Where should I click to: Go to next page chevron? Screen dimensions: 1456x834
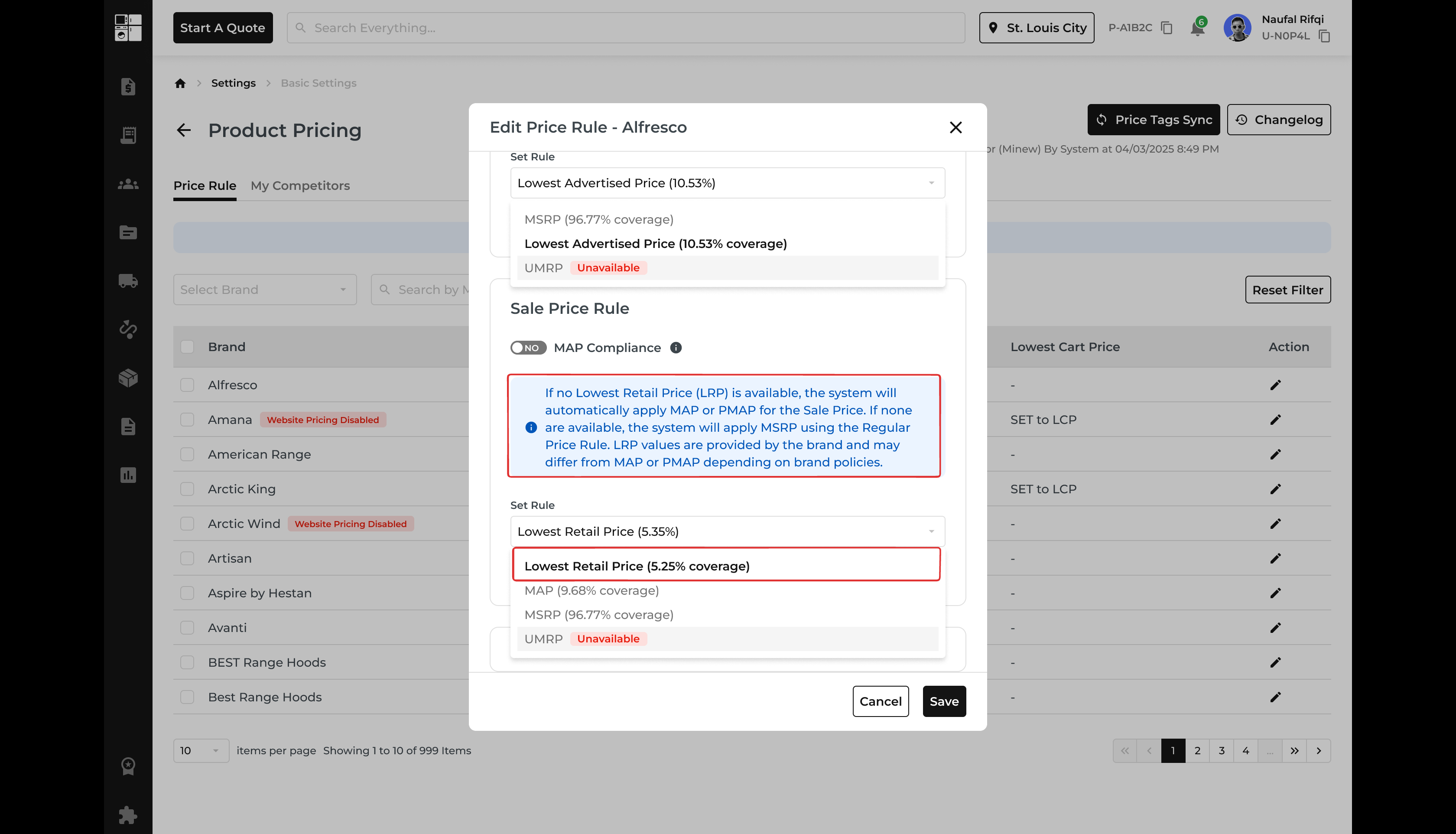pyautogui.click(x=1319, y=750)
